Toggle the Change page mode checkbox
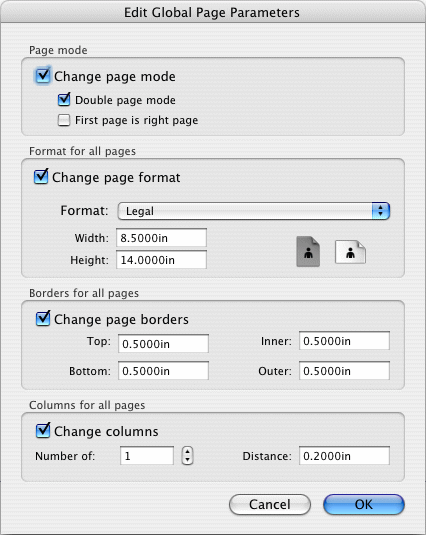Screen dimensions: 426x535 click(43, 76)
